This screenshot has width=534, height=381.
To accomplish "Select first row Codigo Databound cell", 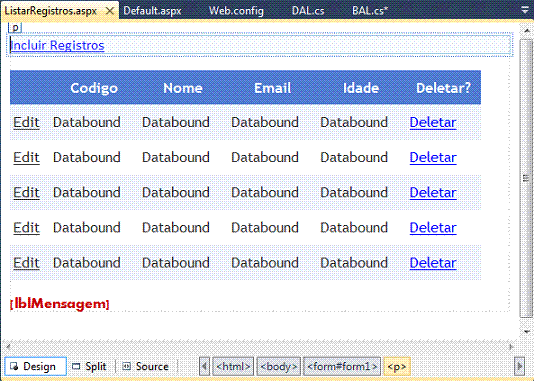I will pyautogui.click(x=87, y=122).
